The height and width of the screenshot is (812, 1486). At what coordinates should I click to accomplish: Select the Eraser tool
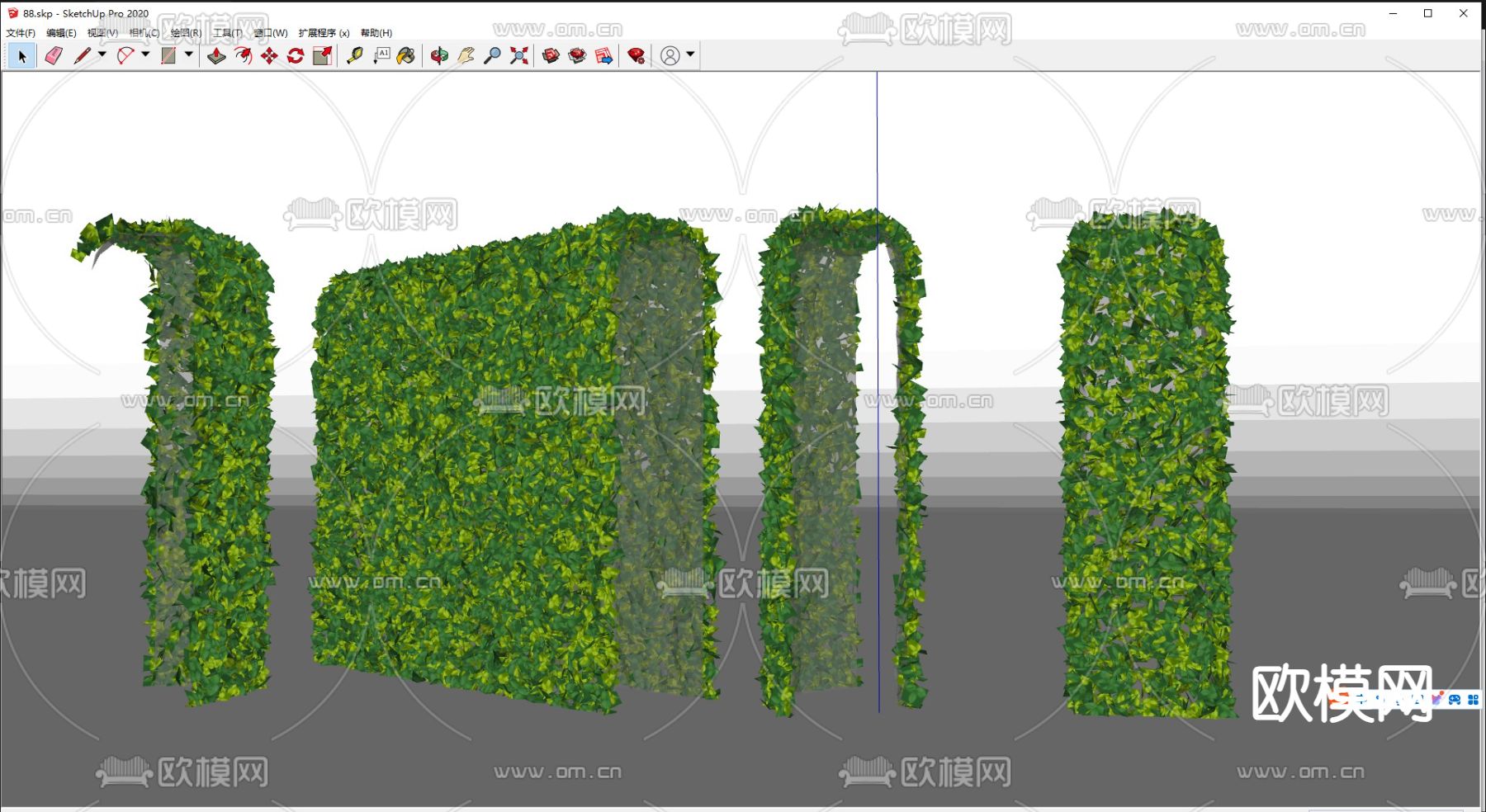tap(54, 55)
